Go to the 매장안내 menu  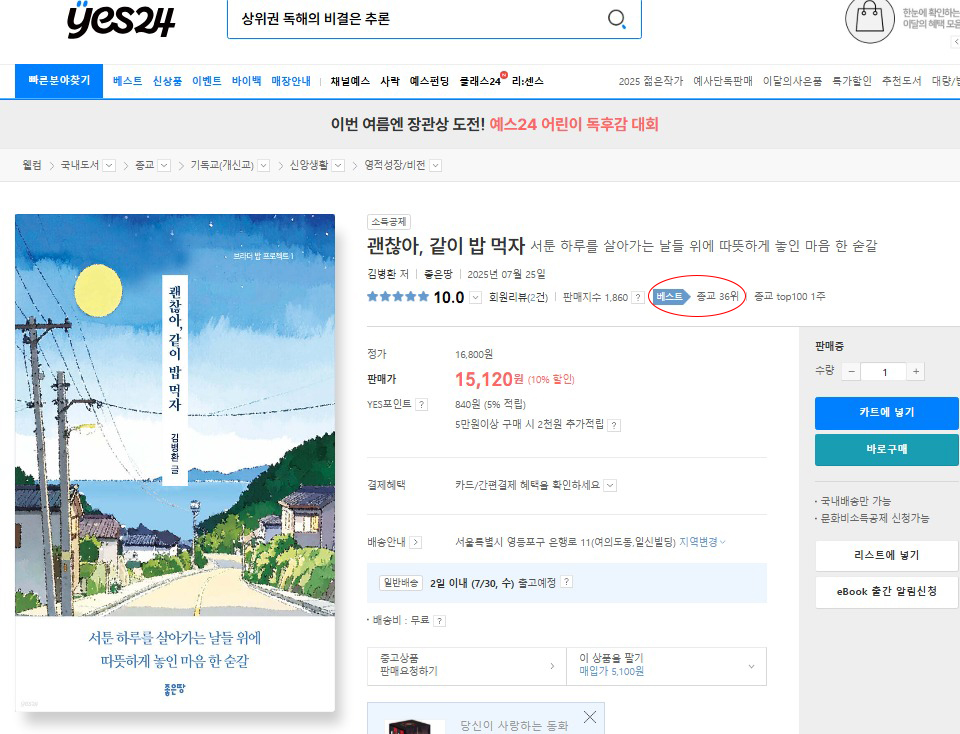(291, 81)
